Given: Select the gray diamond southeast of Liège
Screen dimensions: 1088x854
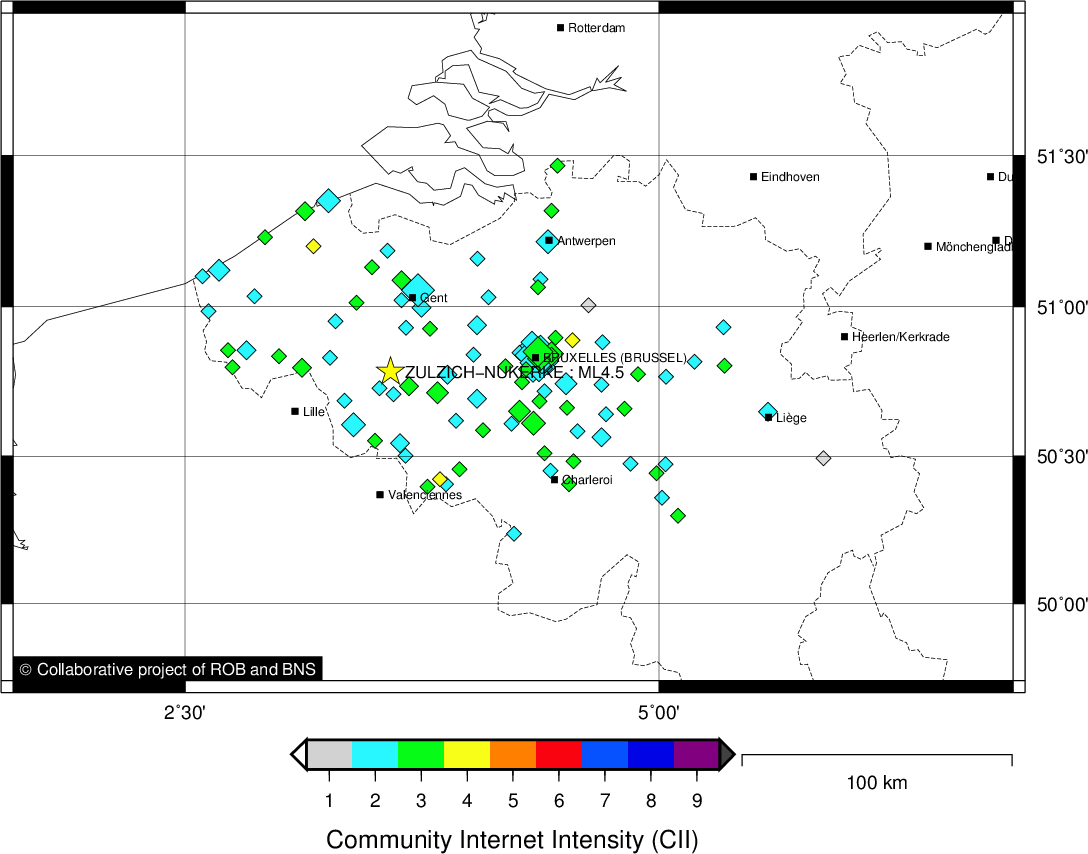Looking at the screenshot, I should pos(823,458).
